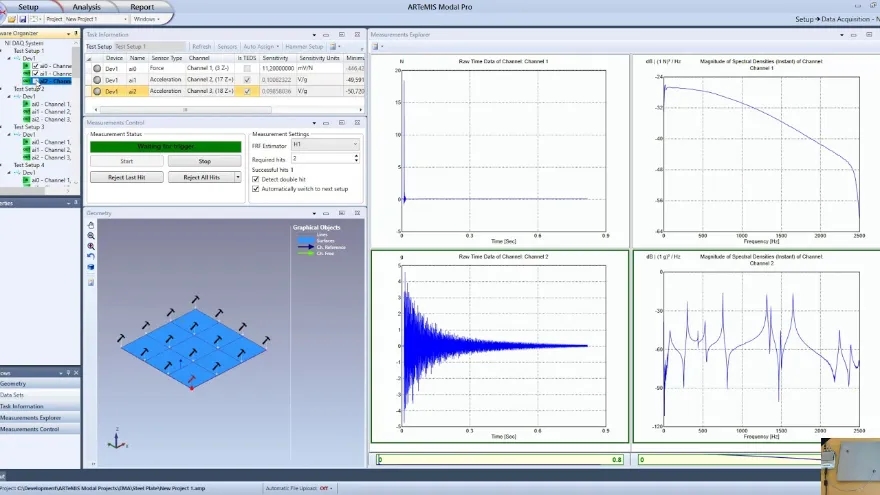
Task: Click the Reject All Hits button
Action: [x=201, y=177]
